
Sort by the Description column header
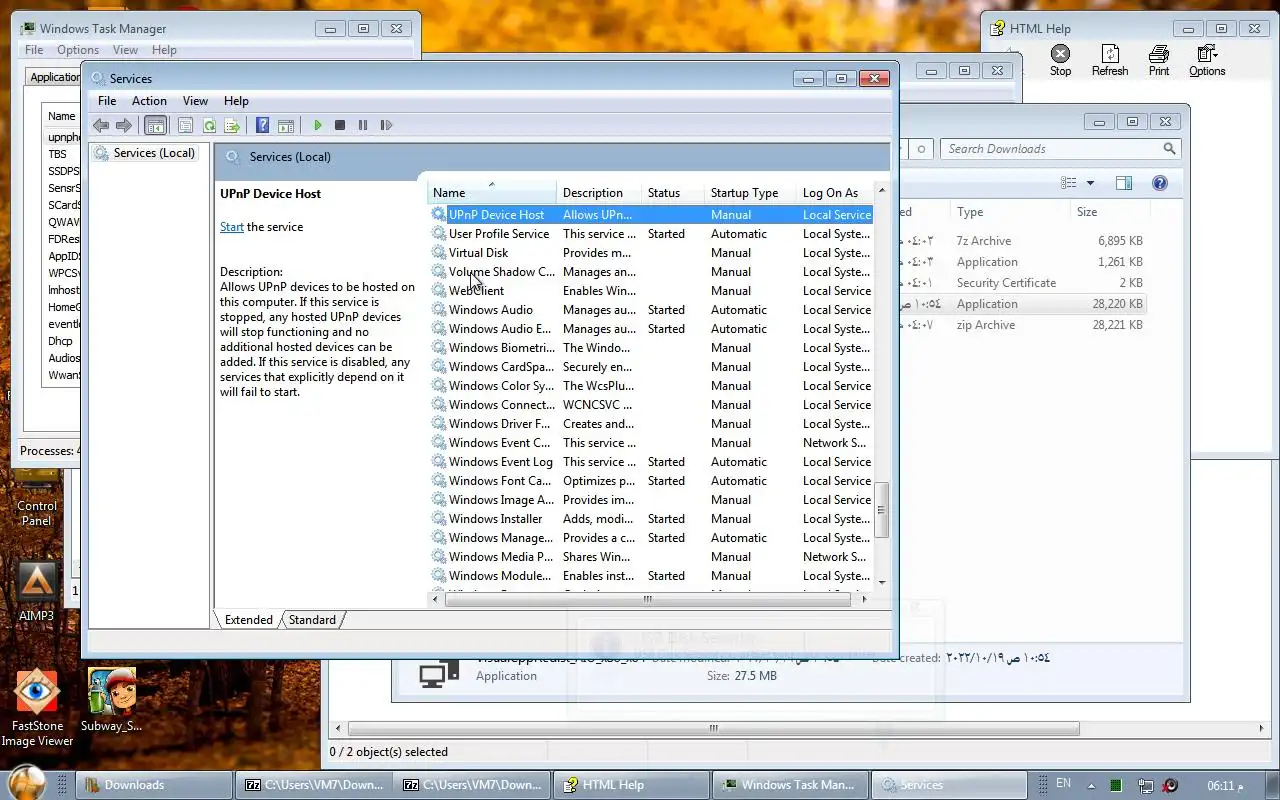point(599,193)
